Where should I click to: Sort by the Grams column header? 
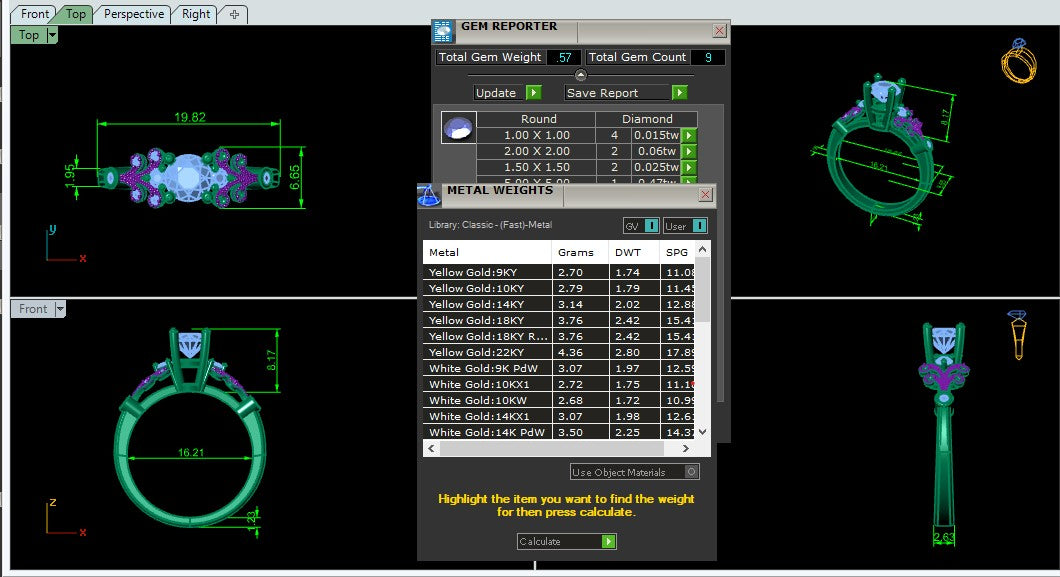(x=579, y=252)
